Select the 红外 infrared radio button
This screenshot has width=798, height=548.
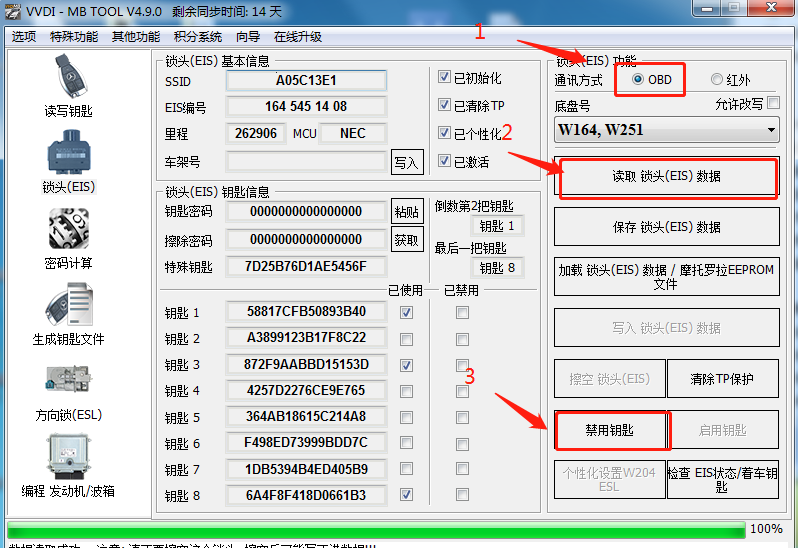click(x=717, y=79)
